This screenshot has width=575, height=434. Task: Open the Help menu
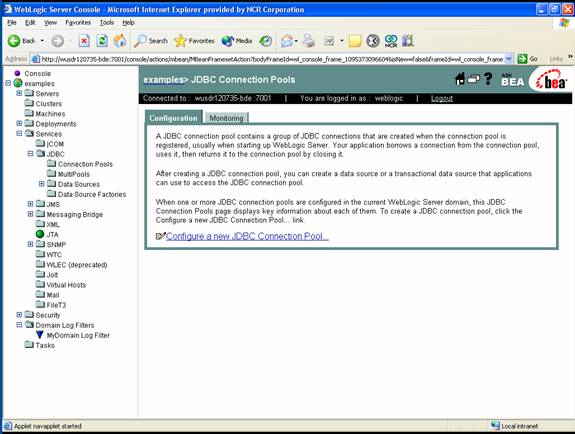point(128,23)
